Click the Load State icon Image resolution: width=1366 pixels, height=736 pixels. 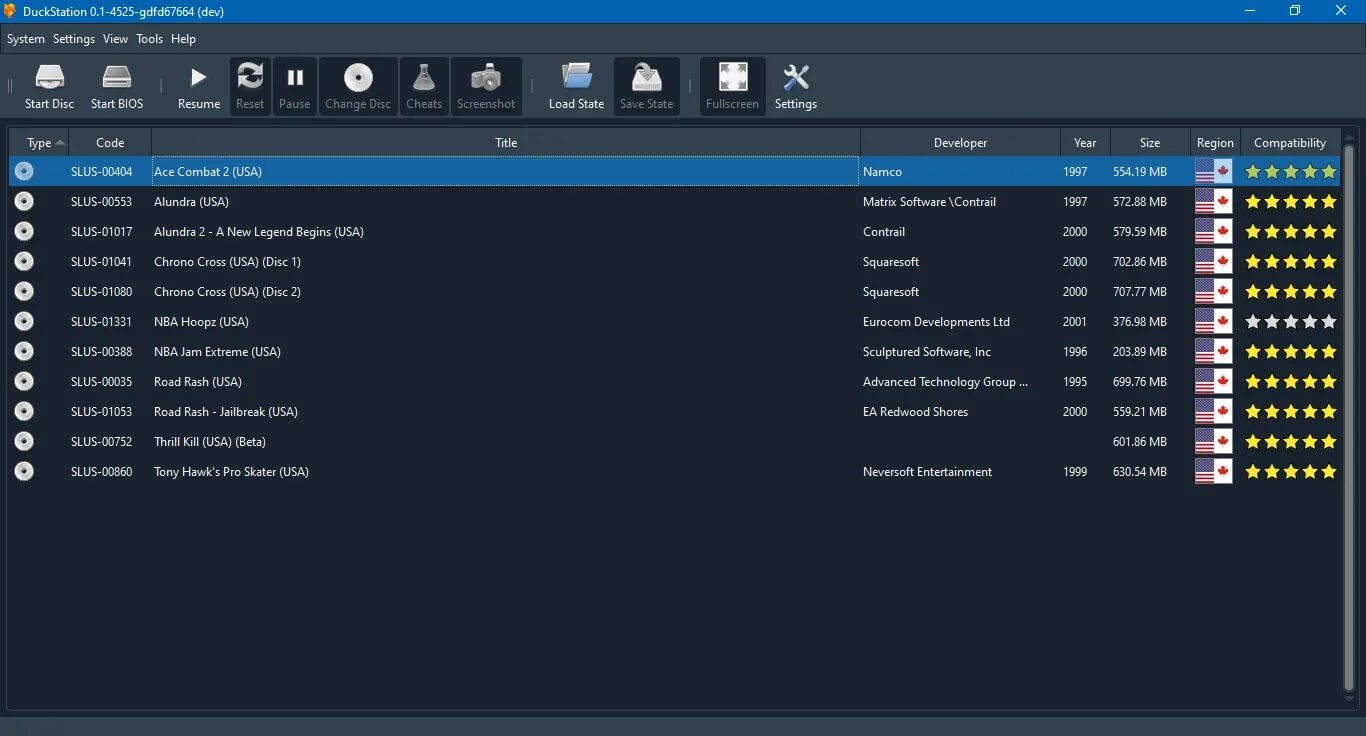click(x=576, y=86)
